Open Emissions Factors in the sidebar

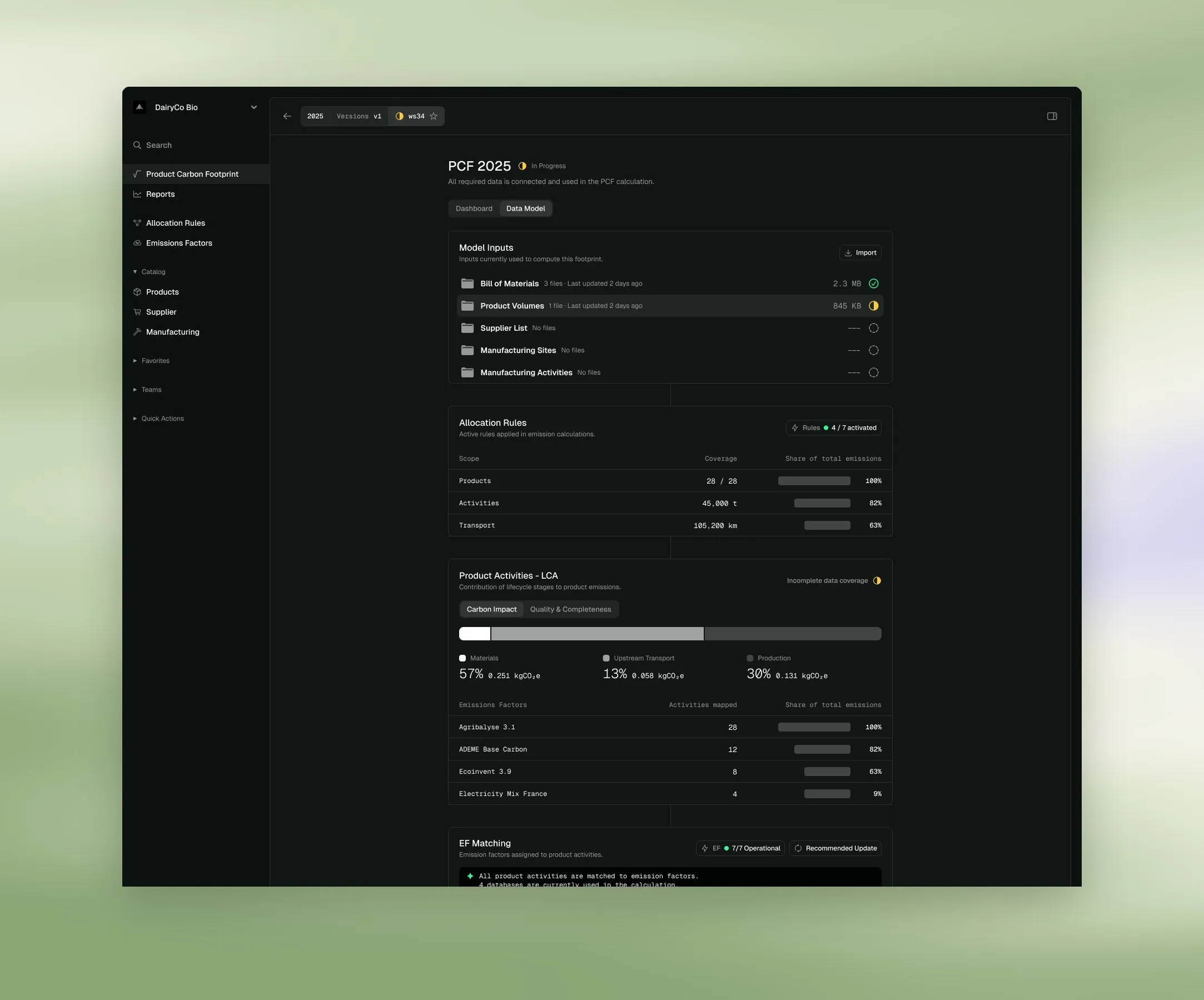point(196,243)
